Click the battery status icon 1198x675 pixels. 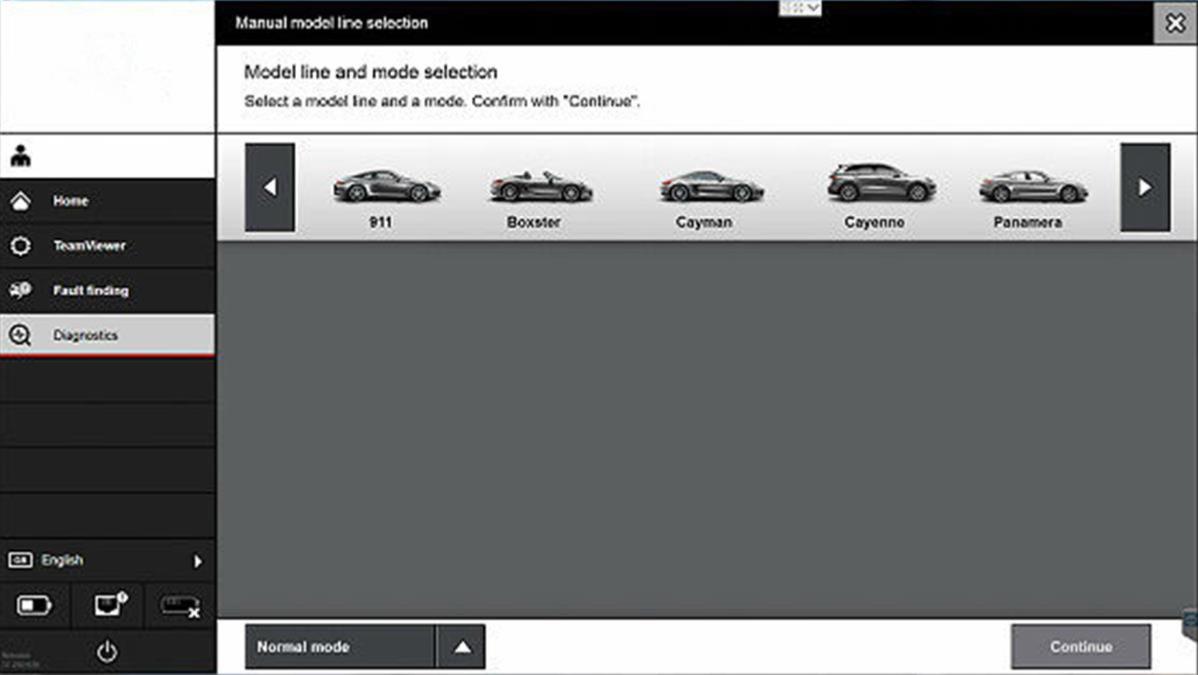[34, 605]
